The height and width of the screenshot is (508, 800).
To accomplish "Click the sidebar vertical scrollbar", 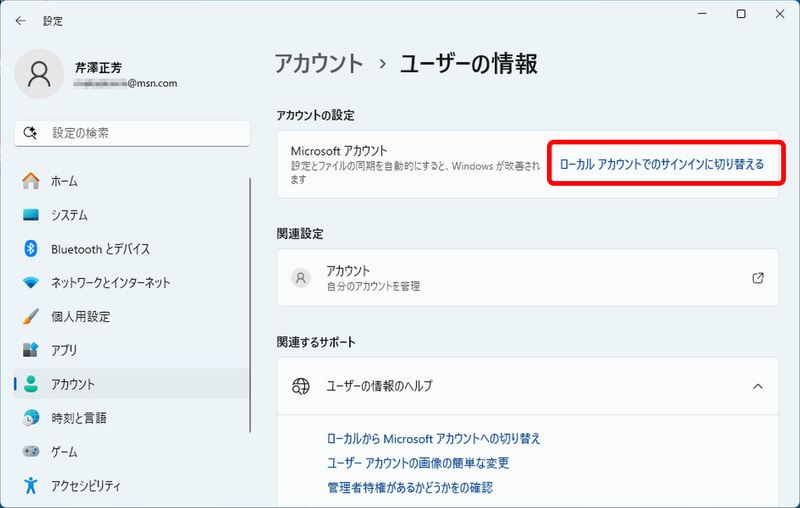I will tap(250, 305).
